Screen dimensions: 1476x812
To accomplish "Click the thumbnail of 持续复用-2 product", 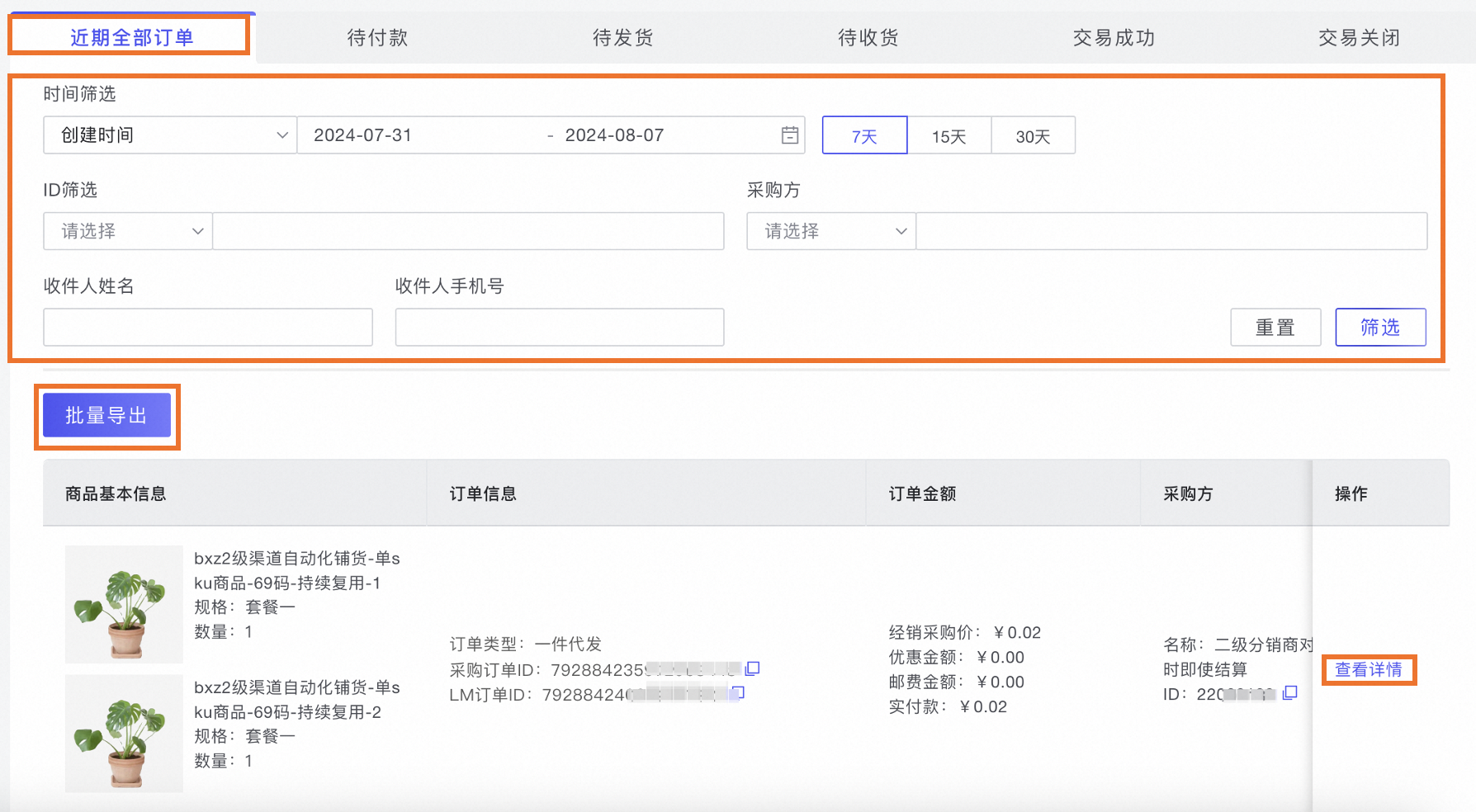I will tap(124, 734).
